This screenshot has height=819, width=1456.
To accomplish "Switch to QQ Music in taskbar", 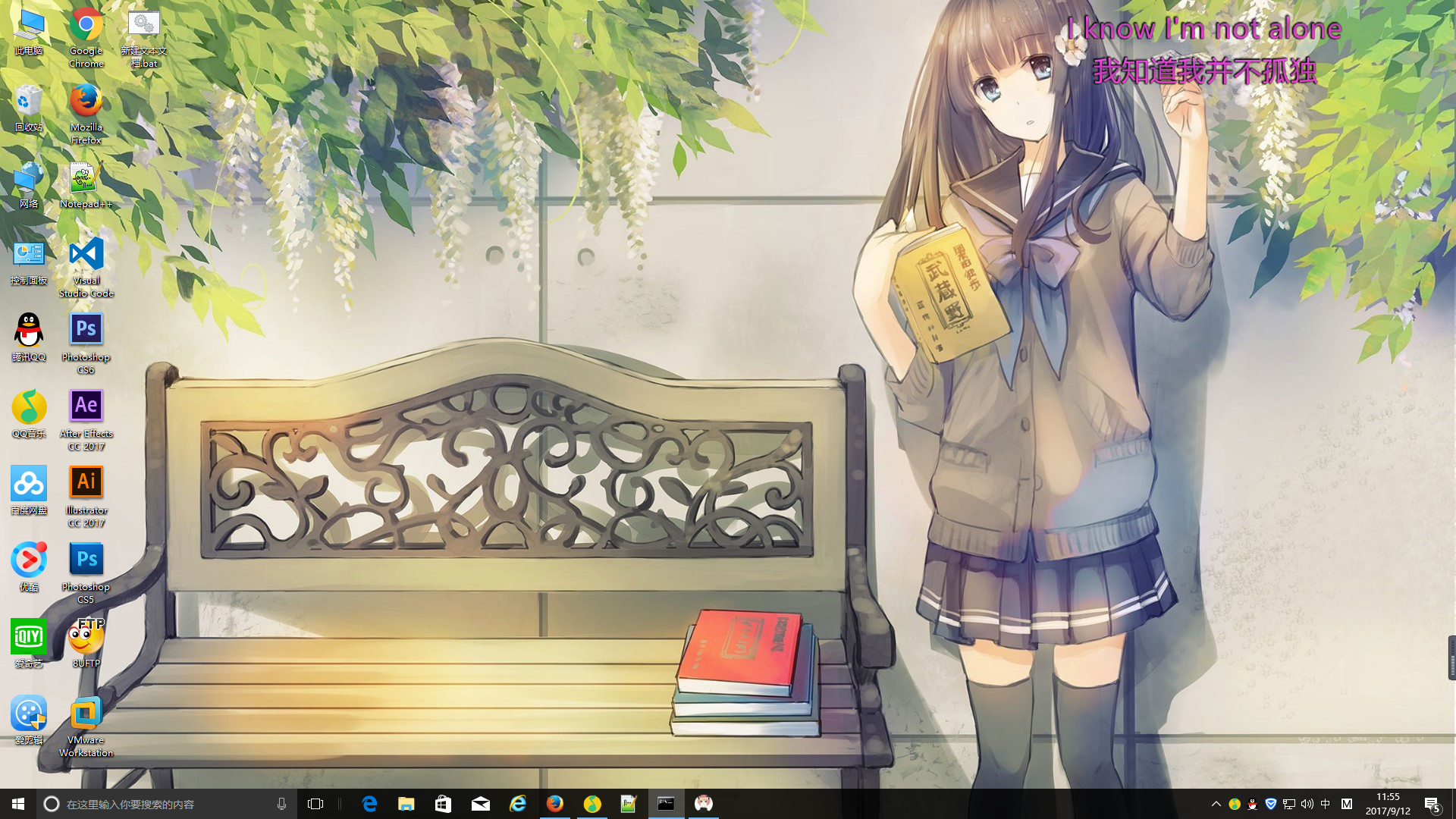I will click(592, 804).
